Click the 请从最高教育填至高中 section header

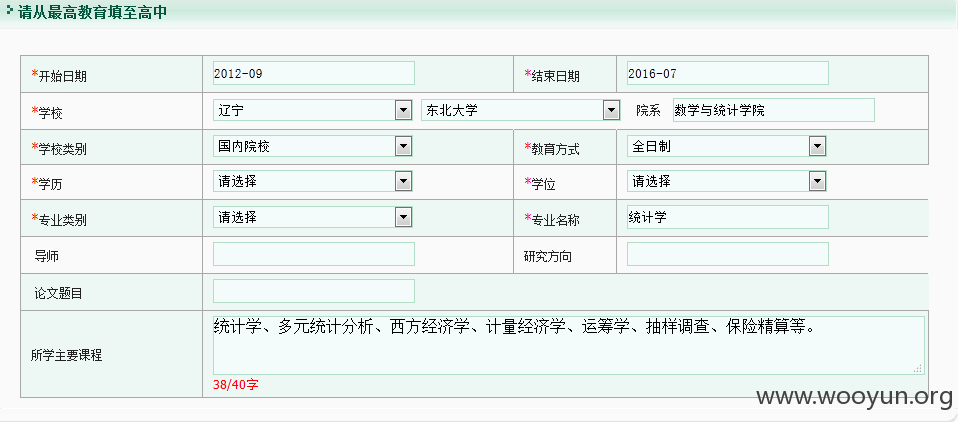(92, 12)
